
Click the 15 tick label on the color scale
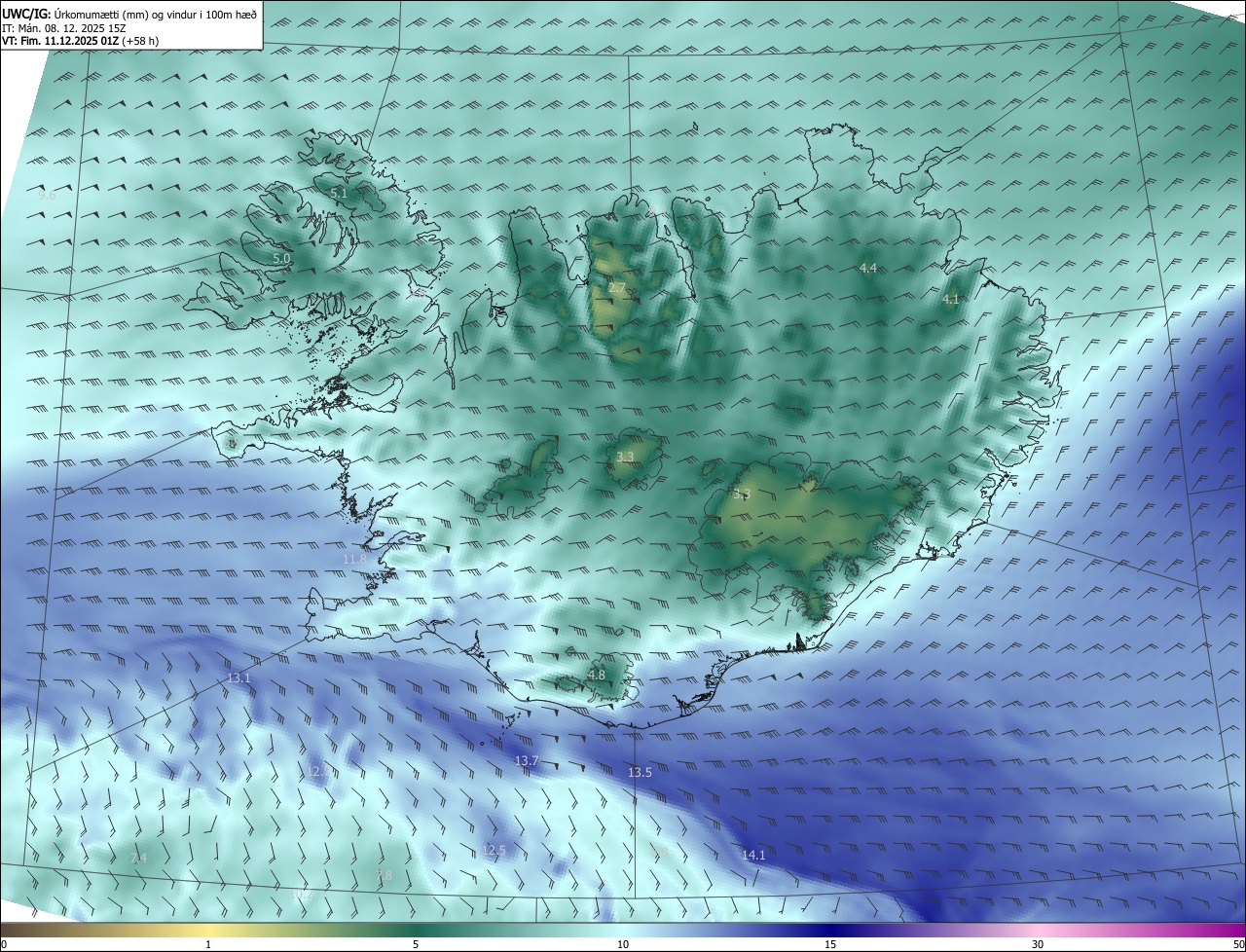(830, 944)
